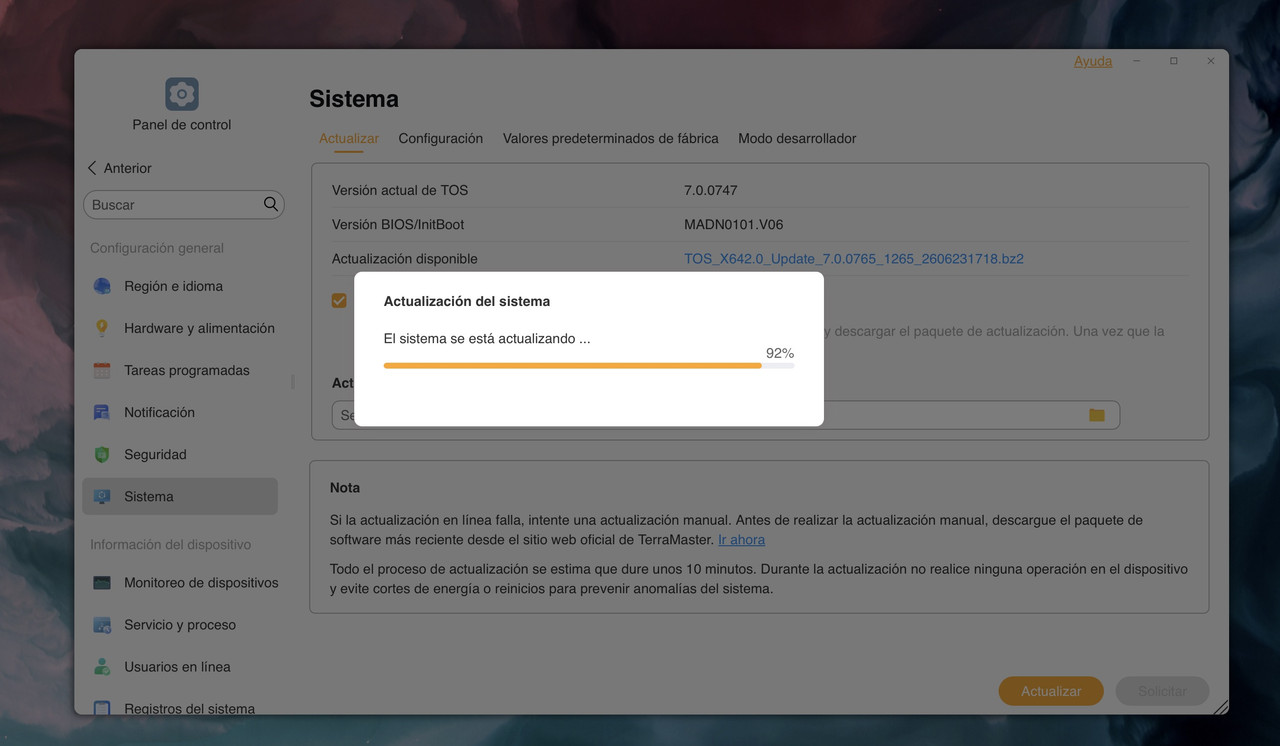Switch to the Actualizar tab
The image size is (1280, 746).
[x=349, y=138]
